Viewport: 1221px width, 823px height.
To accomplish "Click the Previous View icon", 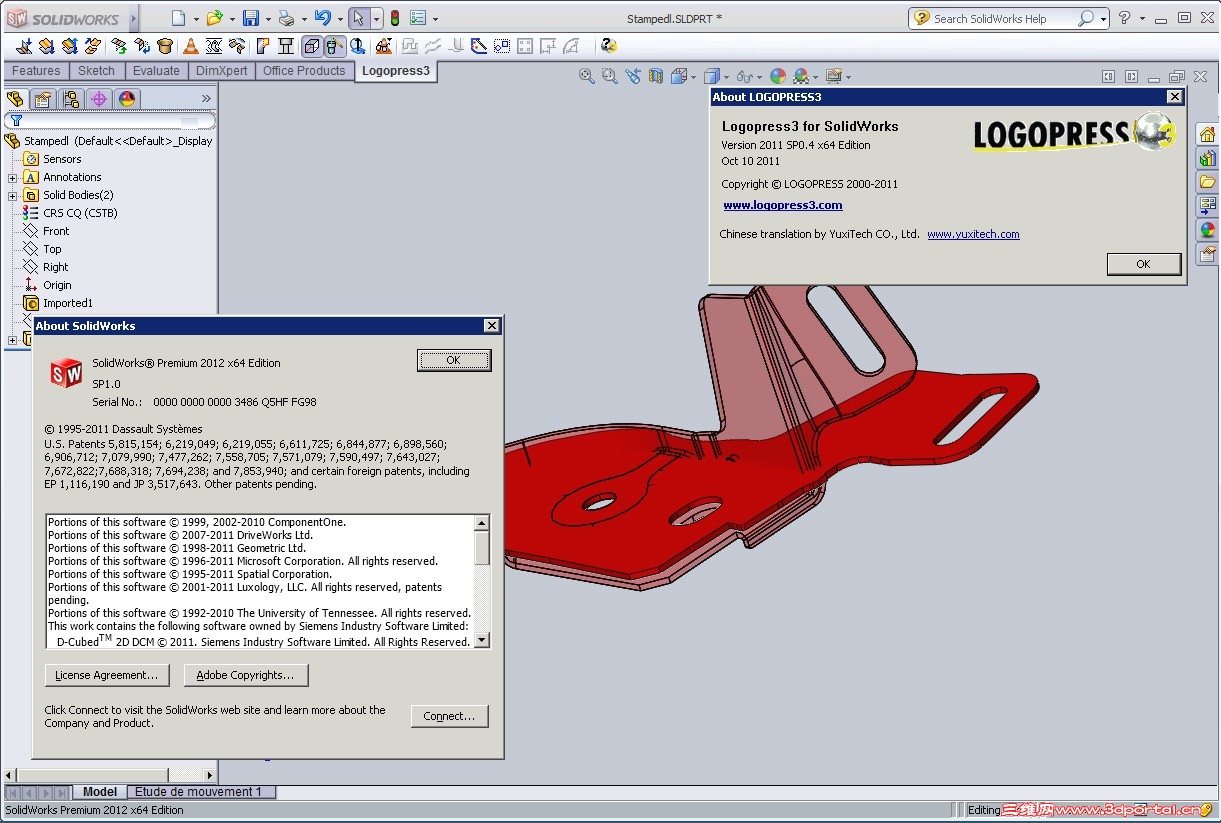I will coord(633,76).
